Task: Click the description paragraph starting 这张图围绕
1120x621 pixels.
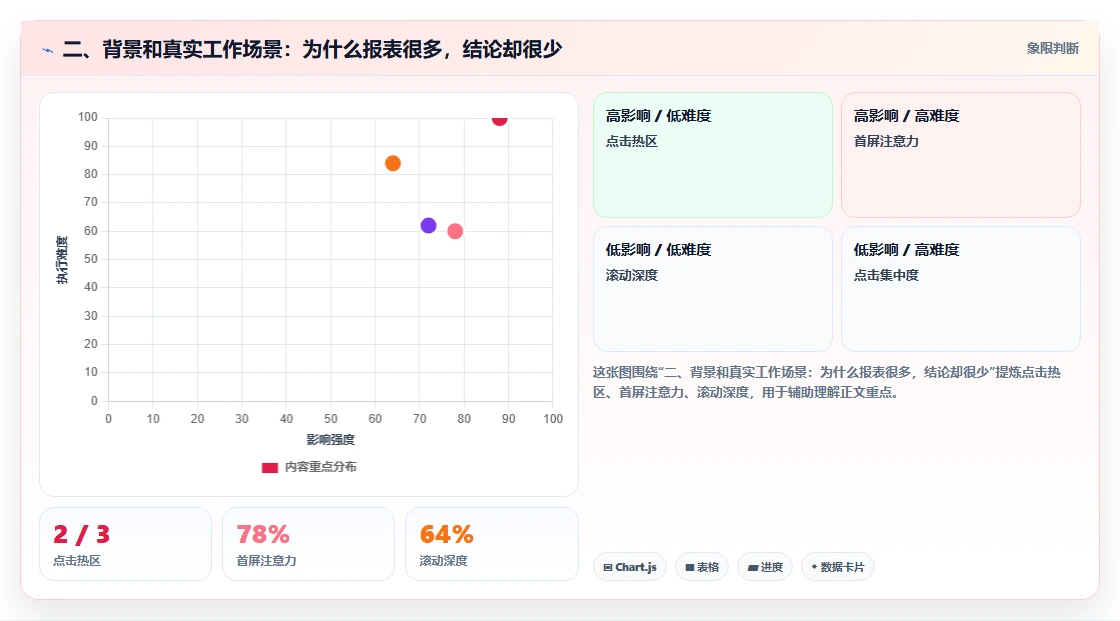Action: [x=826, y=382]
